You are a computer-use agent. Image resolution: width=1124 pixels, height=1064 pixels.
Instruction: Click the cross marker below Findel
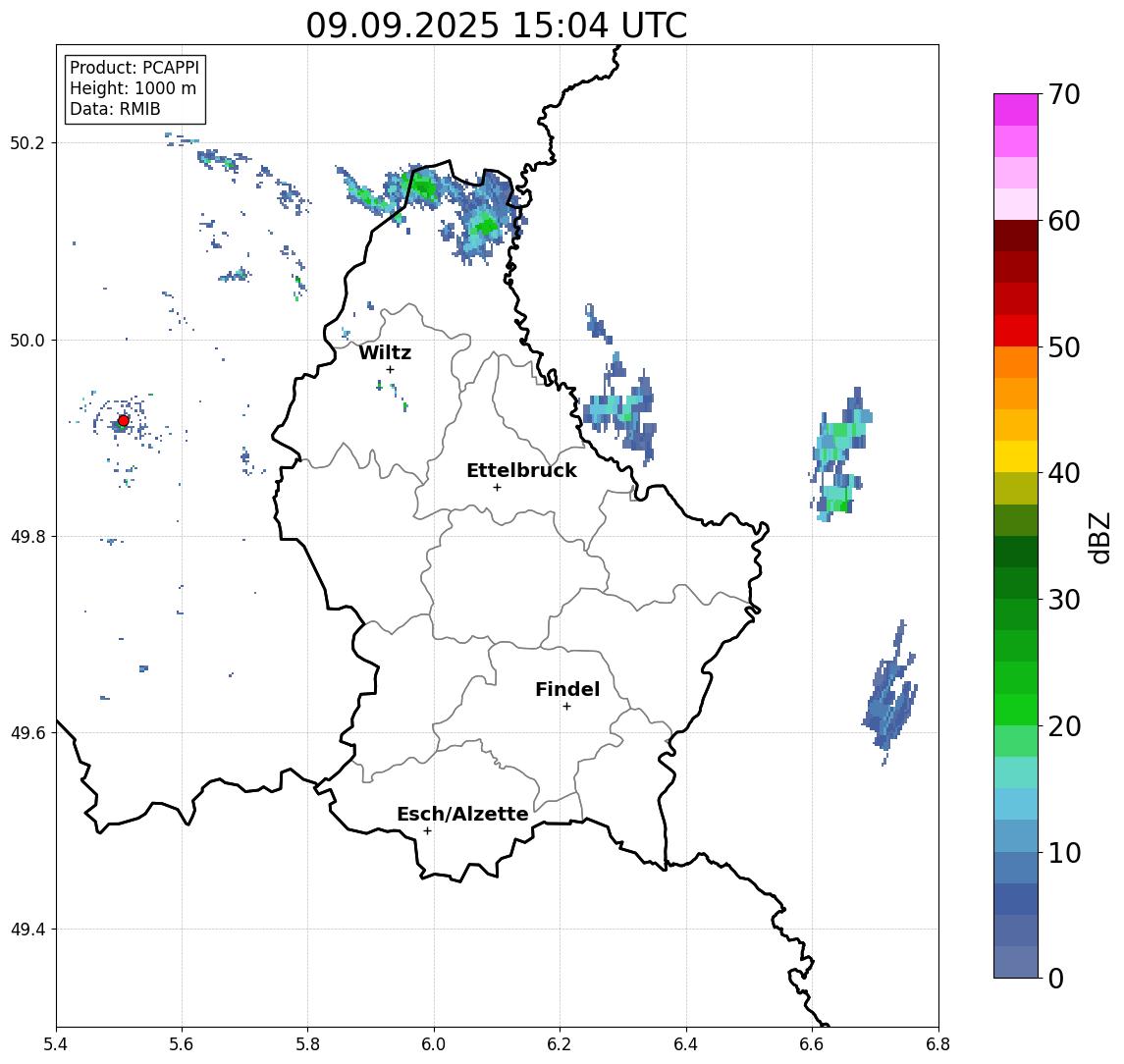coord(566,707)
